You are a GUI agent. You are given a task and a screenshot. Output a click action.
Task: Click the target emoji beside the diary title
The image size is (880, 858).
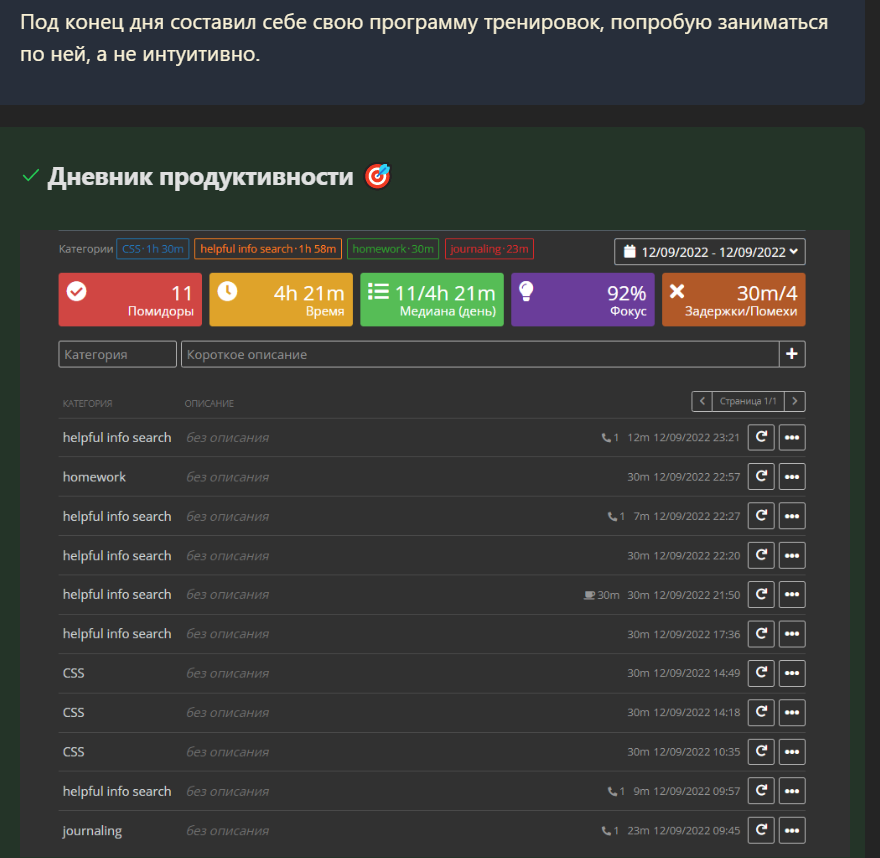pos(378,176)
